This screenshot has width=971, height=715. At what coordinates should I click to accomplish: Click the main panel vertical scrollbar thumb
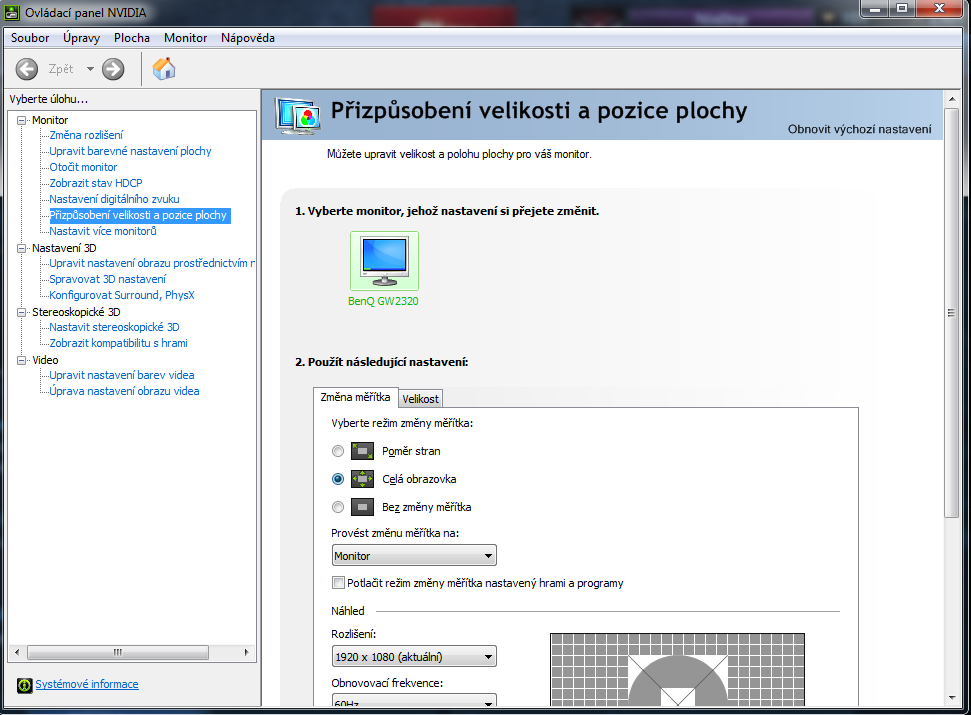tap(951, 313)
